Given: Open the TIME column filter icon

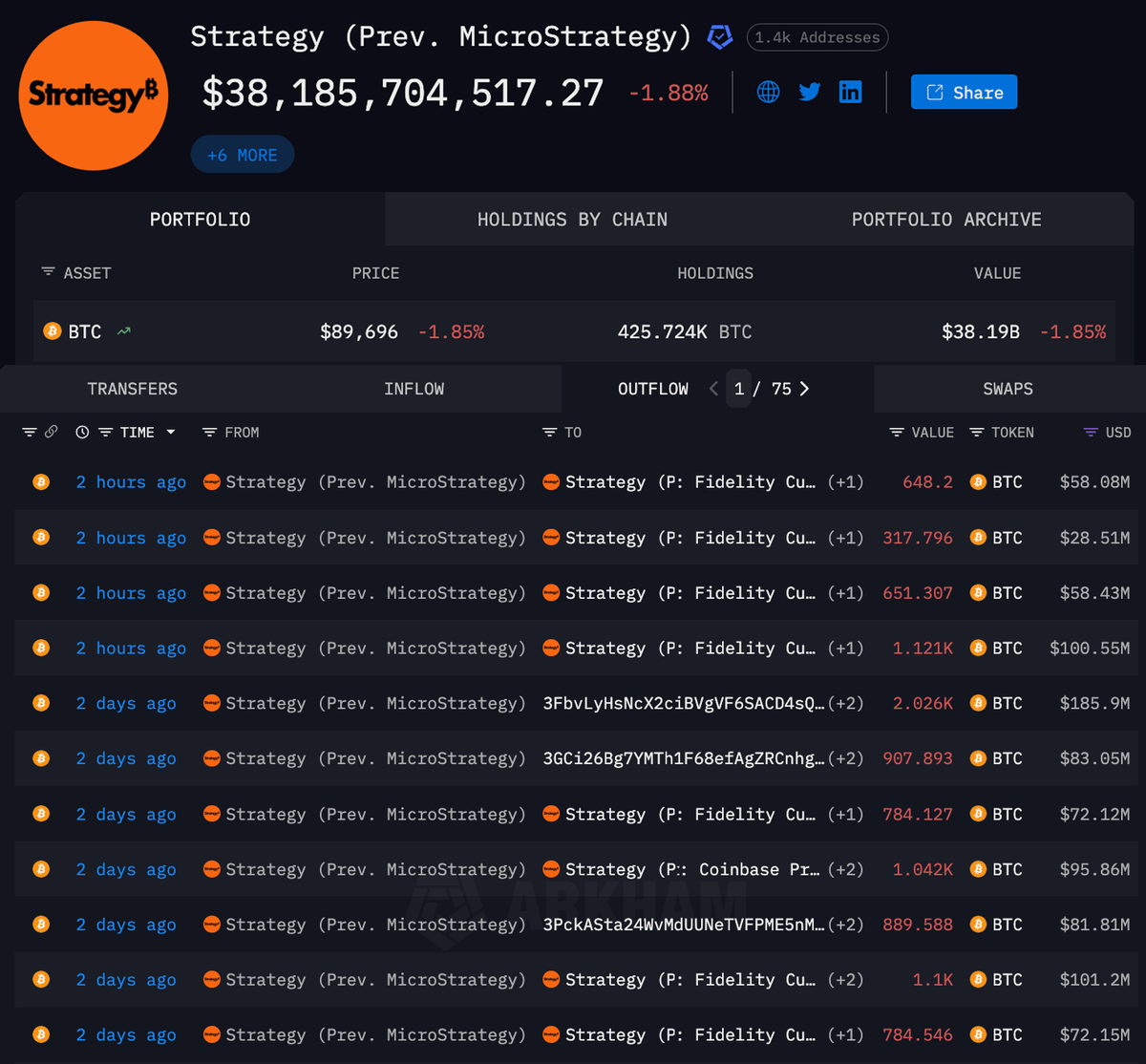Looking at the screenshot, I should pyautogui.click(x=106, y=433).
